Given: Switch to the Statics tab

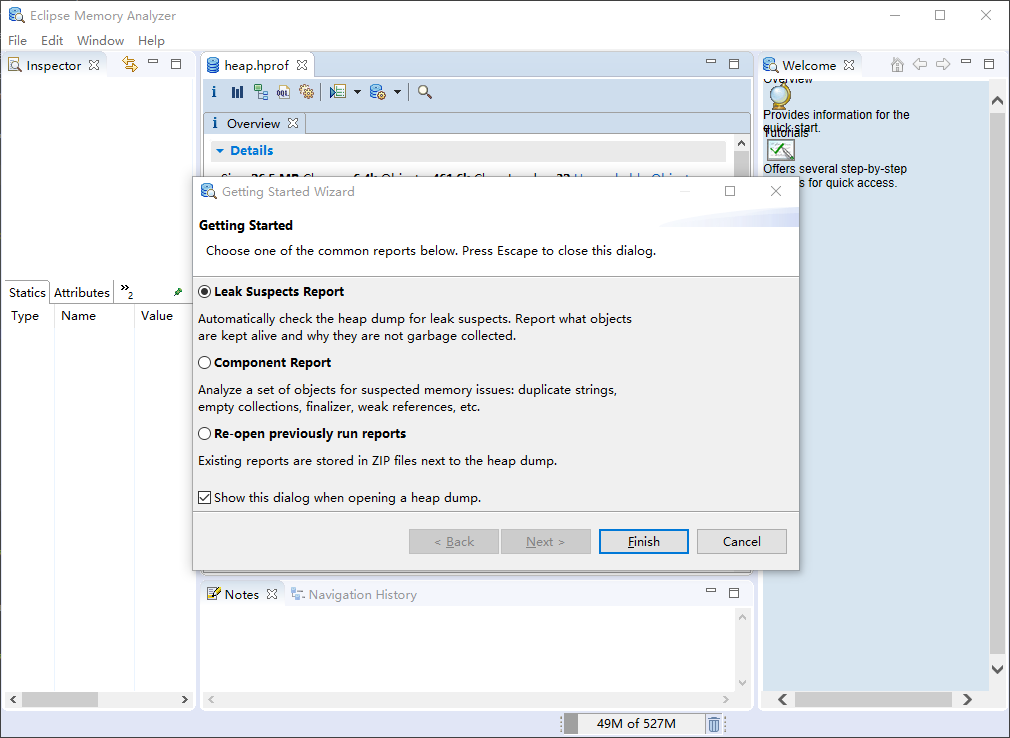Looking at the screenshot, I should click(27, 292).
